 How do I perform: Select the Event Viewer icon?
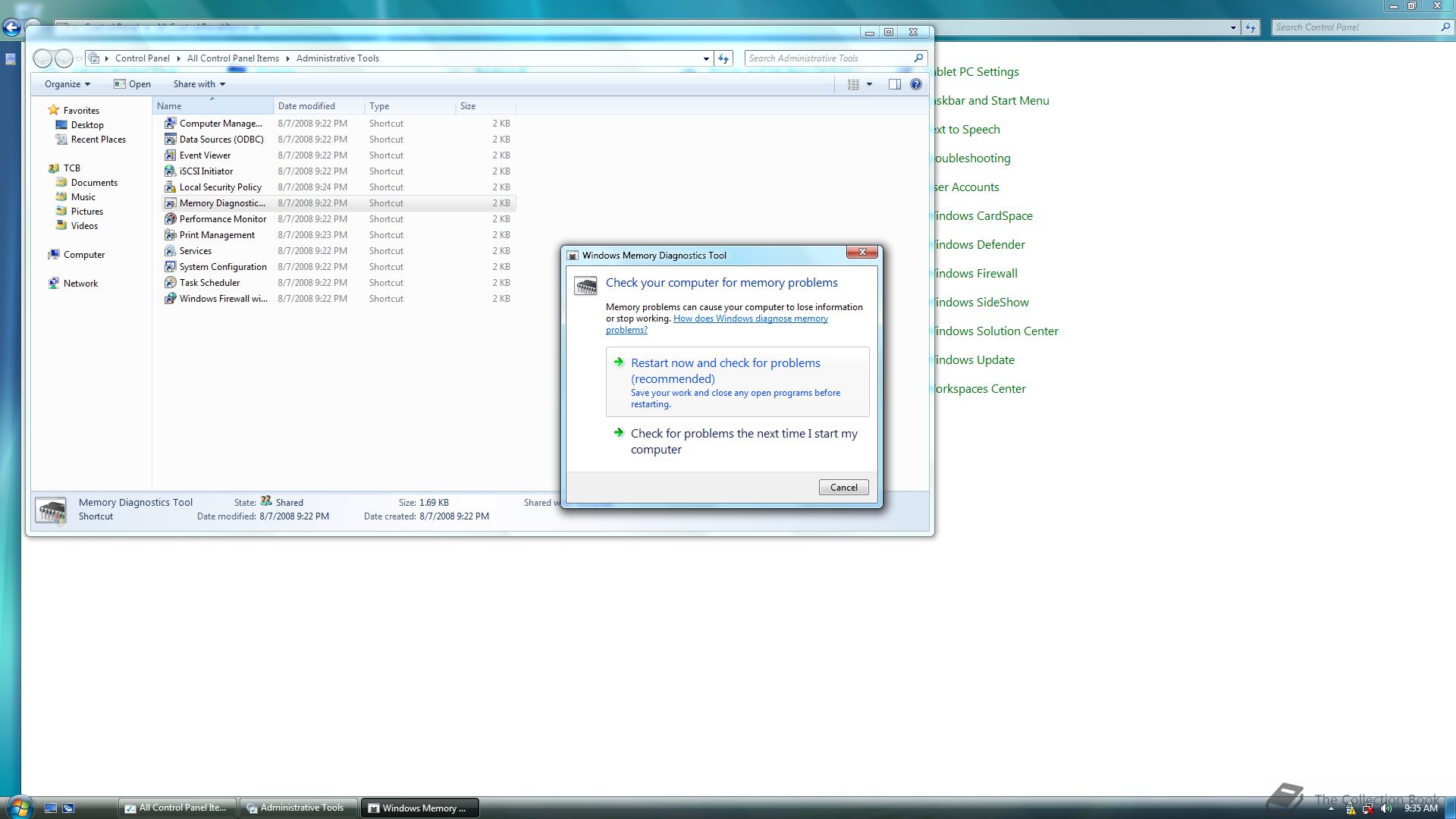171,155
